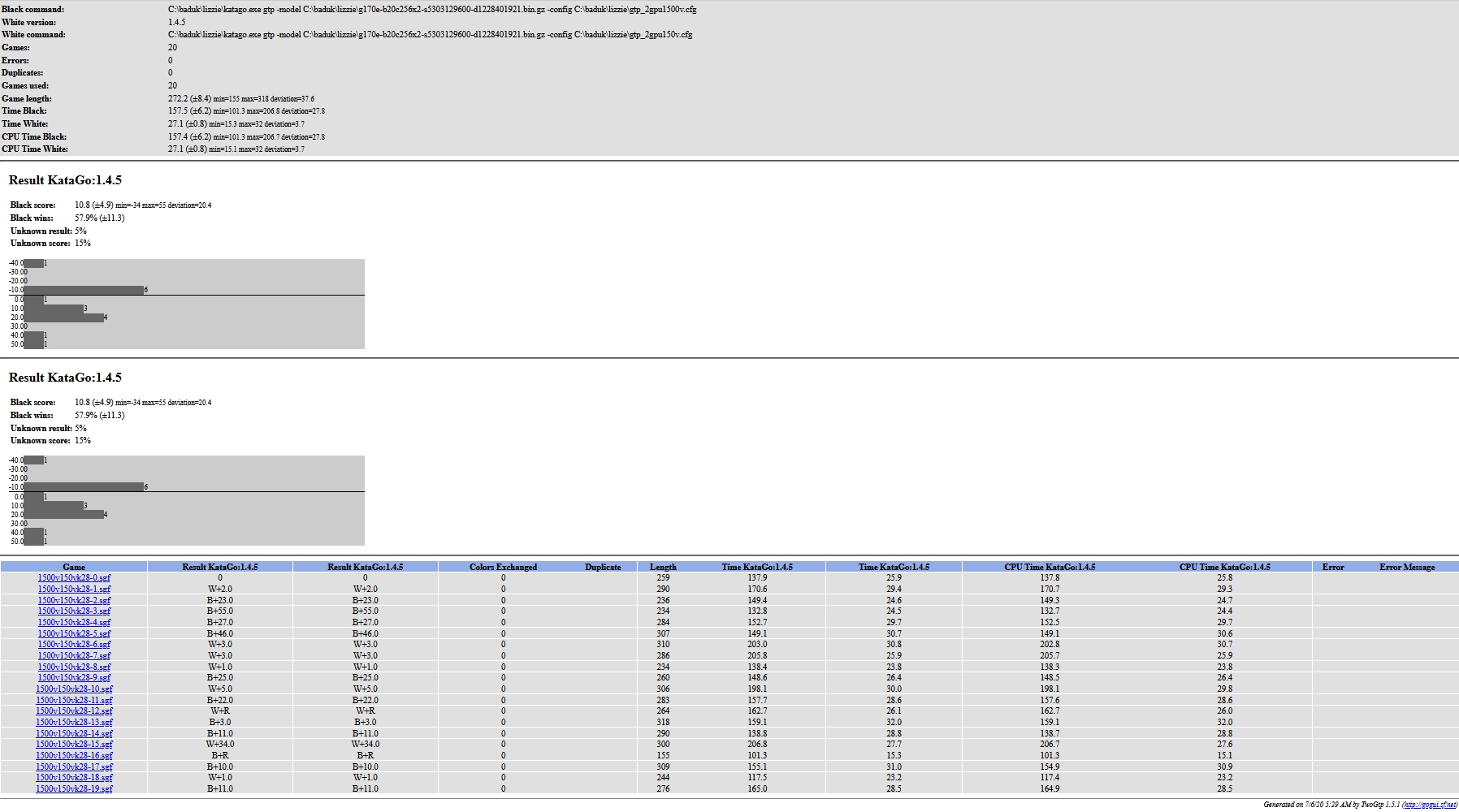Image resolution: width=1459 pixels, height=812 pixels.
Task: Click the CPU Time cell "137.8"
Action: (1050, 578)
